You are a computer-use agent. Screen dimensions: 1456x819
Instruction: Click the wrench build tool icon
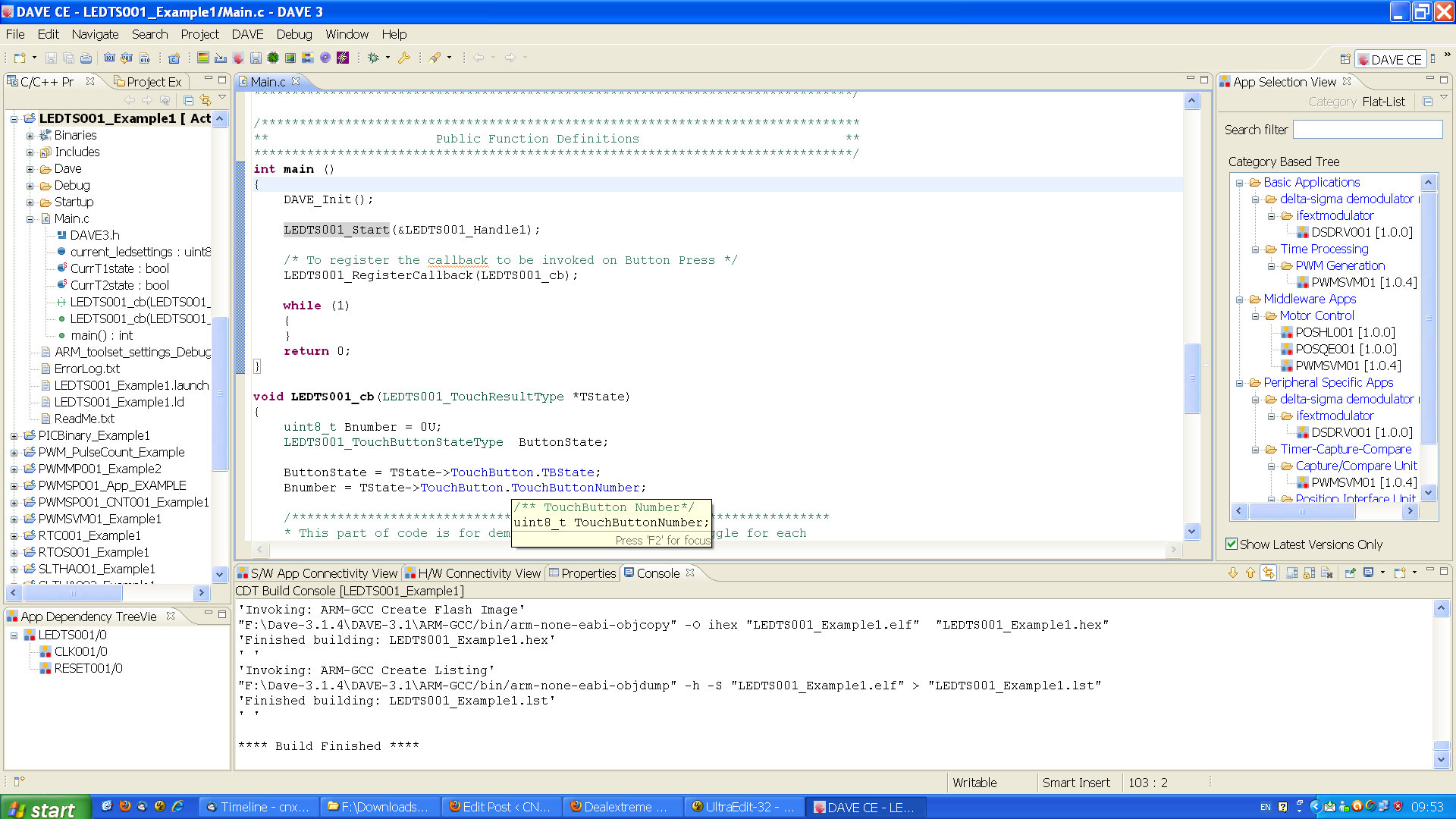point(404,58)
